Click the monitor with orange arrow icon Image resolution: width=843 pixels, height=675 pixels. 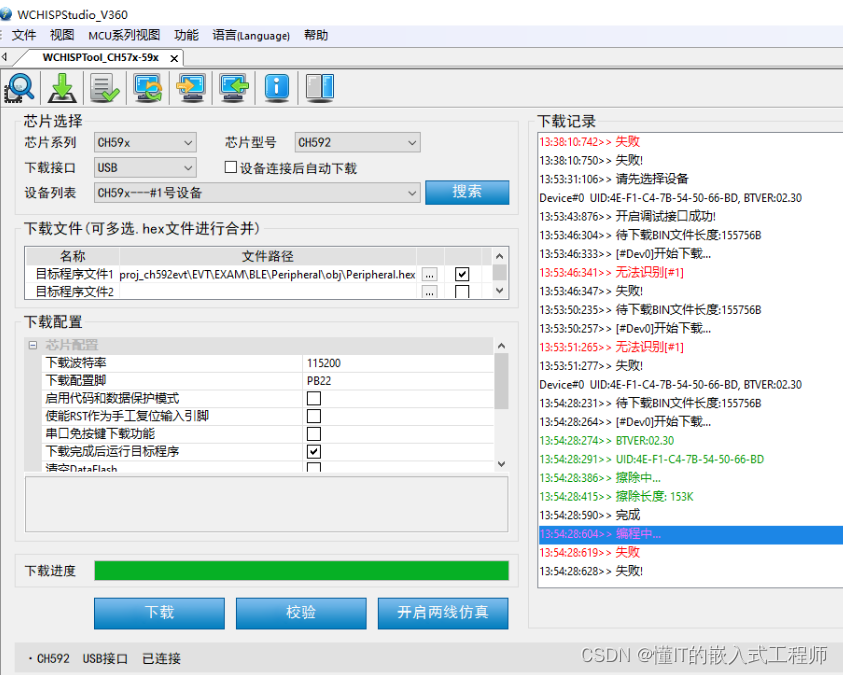191,88
